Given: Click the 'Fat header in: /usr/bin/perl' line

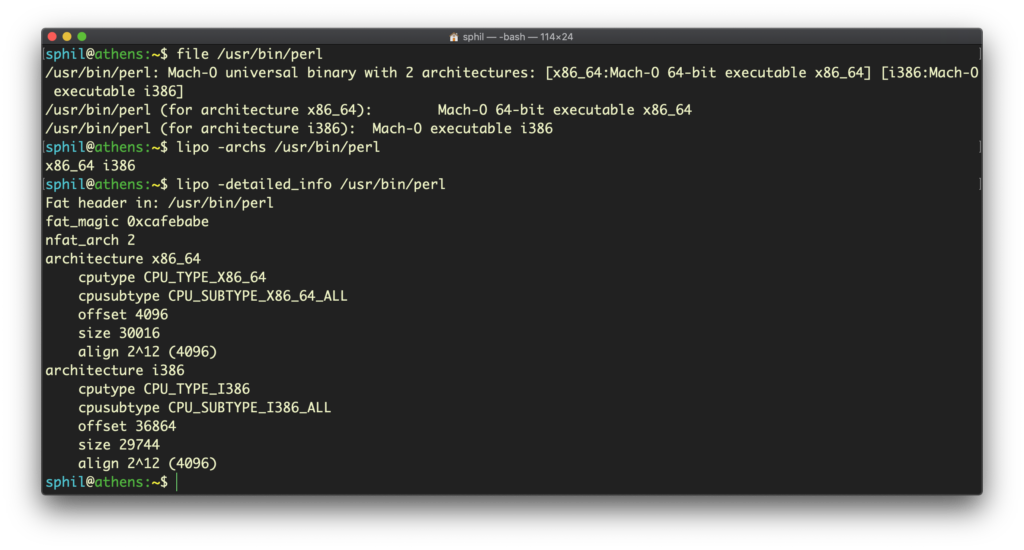Looking at the screenshot, I should point(159,203).
